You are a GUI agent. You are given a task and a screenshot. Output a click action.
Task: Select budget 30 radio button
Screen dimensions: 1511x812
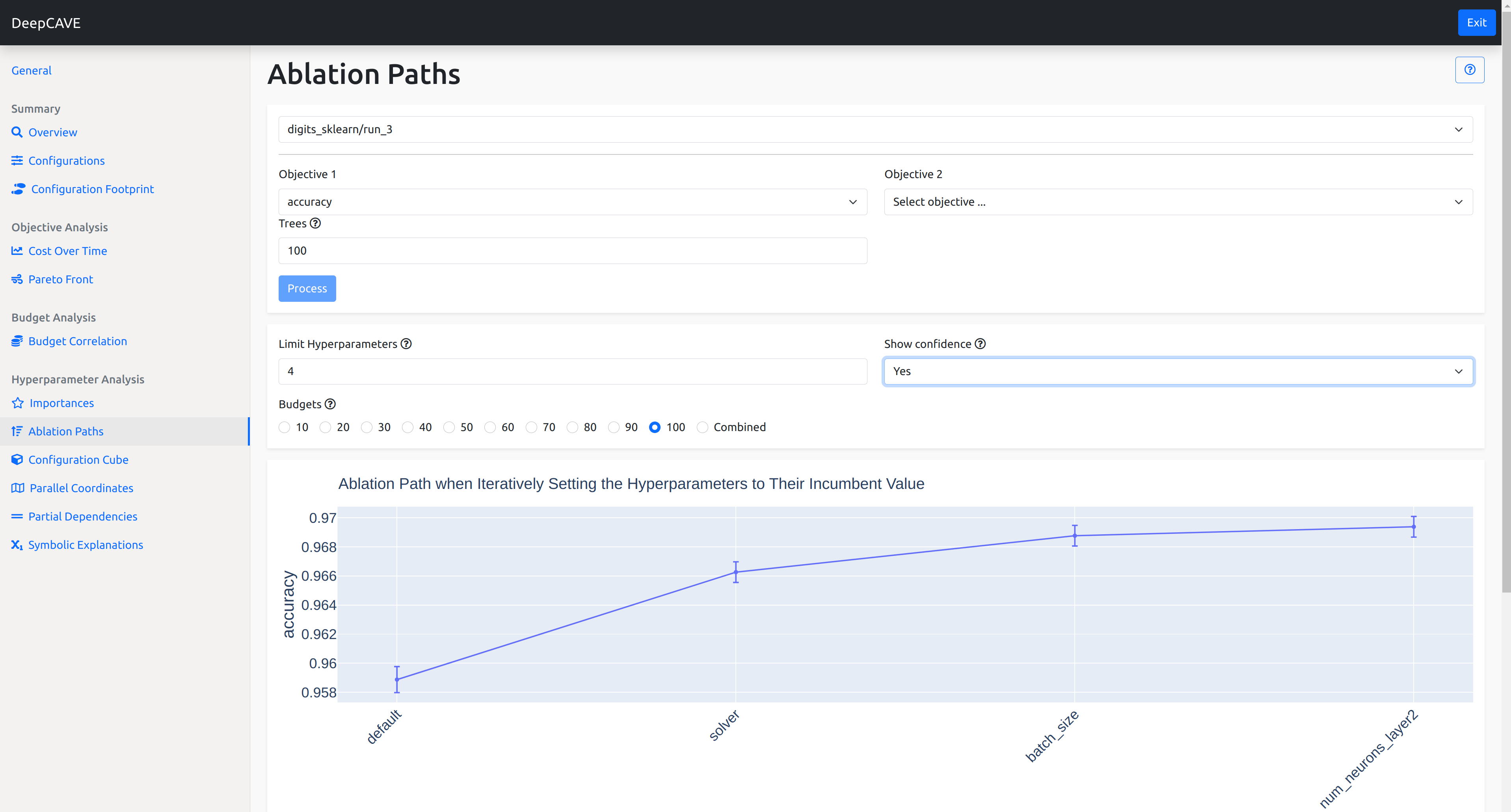coord(367,427)
